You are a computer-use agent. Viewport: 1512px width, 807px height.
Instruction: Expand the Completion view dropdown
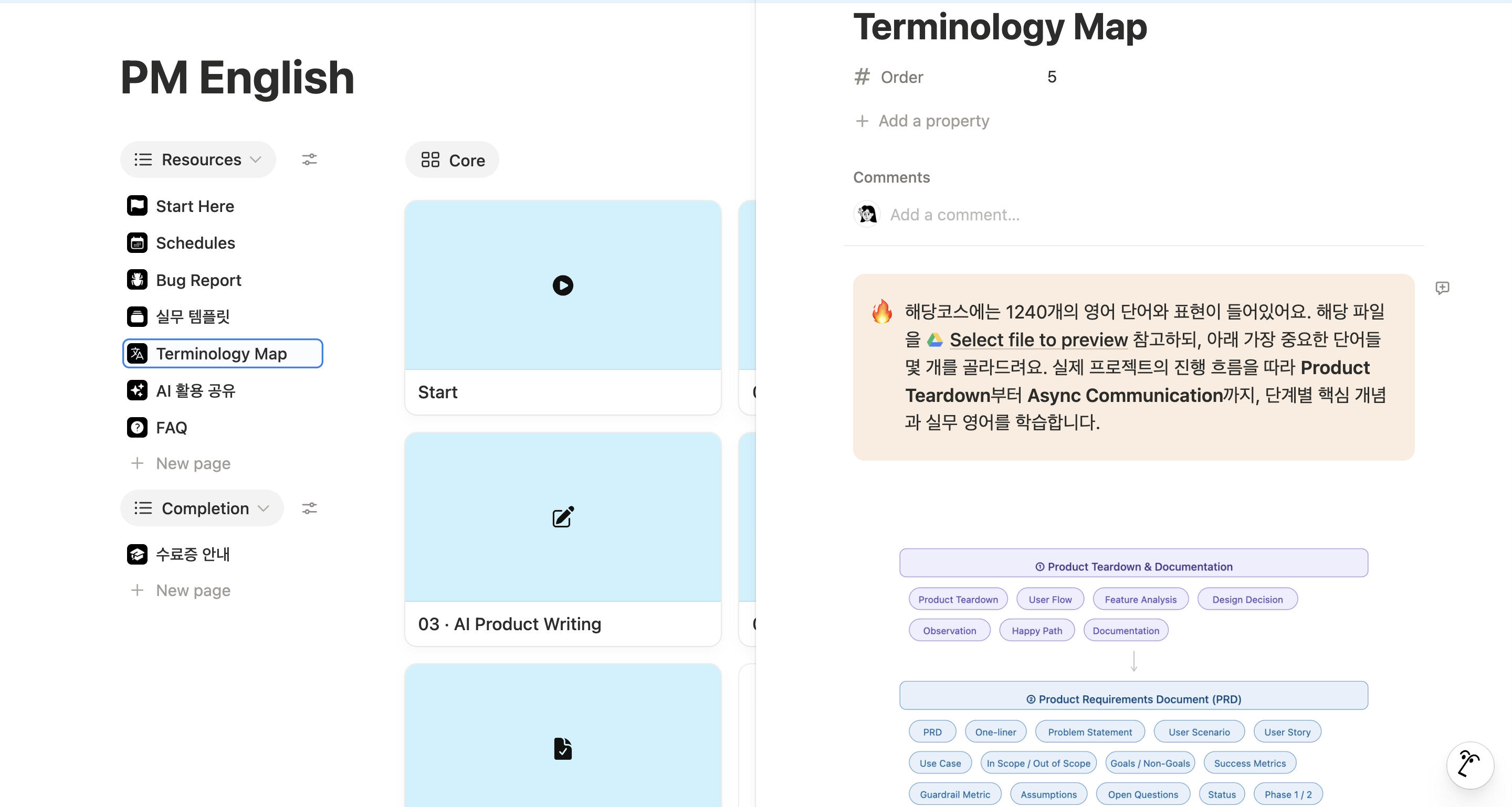pos(202,508)
